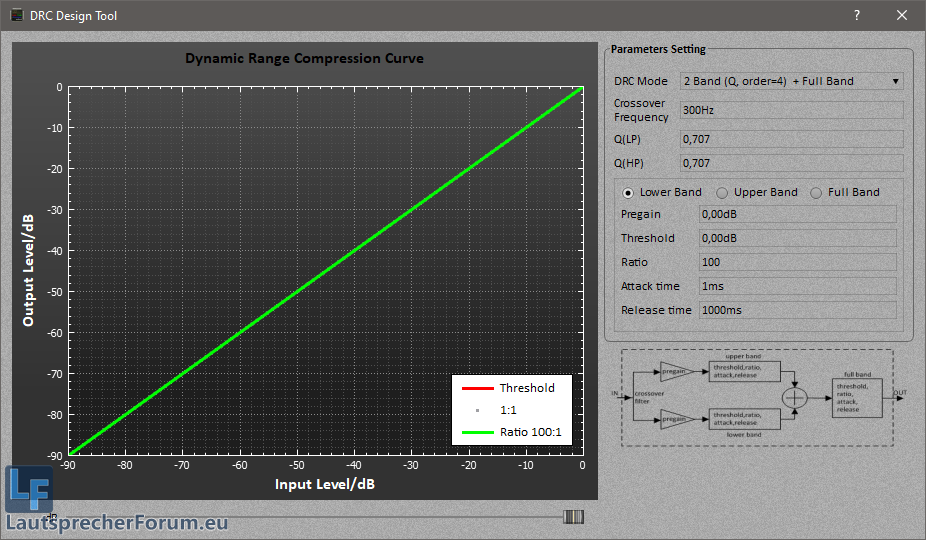Click the upper band pregain amplifier triangle
Viewport: 926px width, 540px height.
coord(675,370)
